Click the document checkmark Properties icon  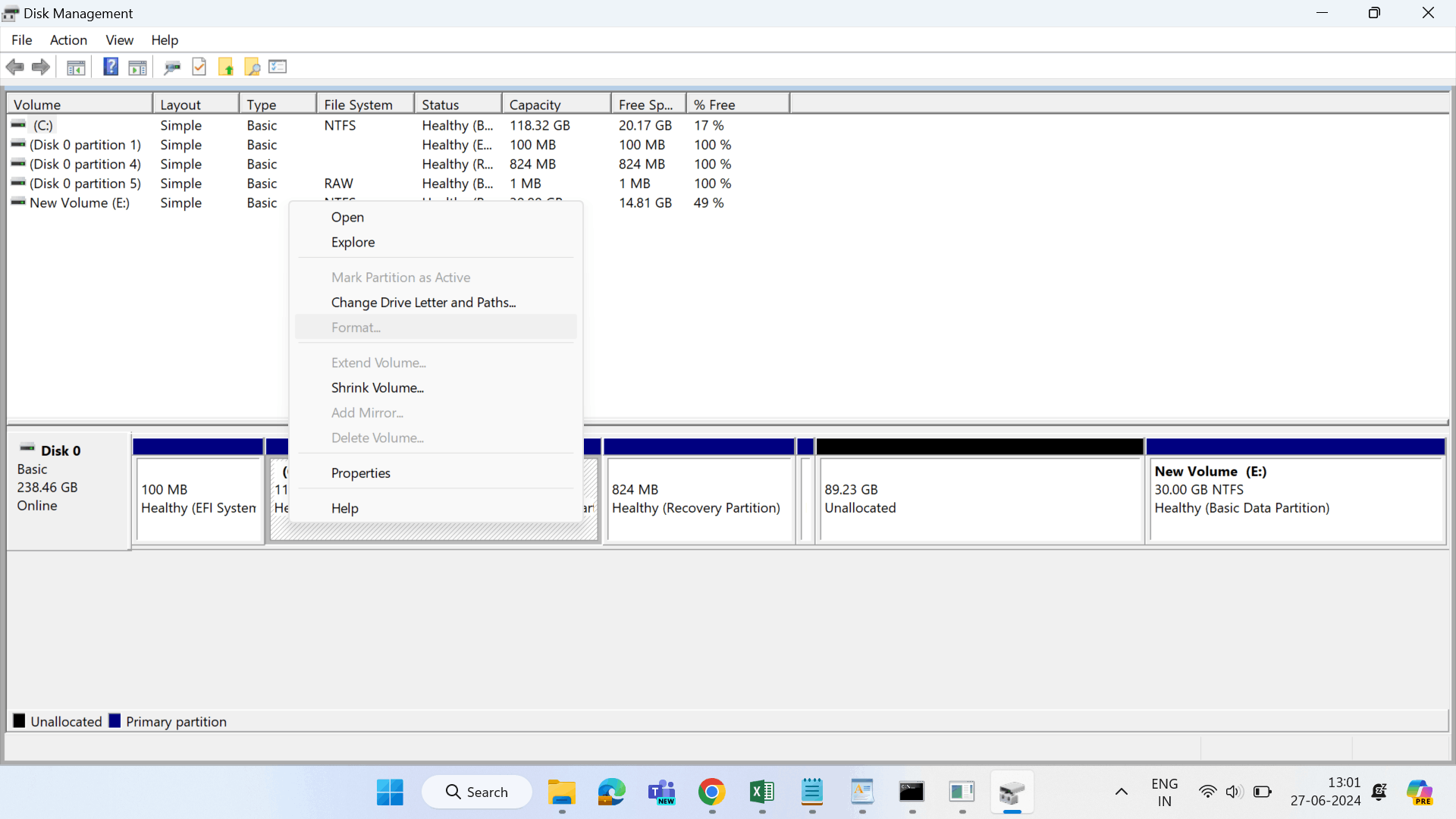click(199, 67)
